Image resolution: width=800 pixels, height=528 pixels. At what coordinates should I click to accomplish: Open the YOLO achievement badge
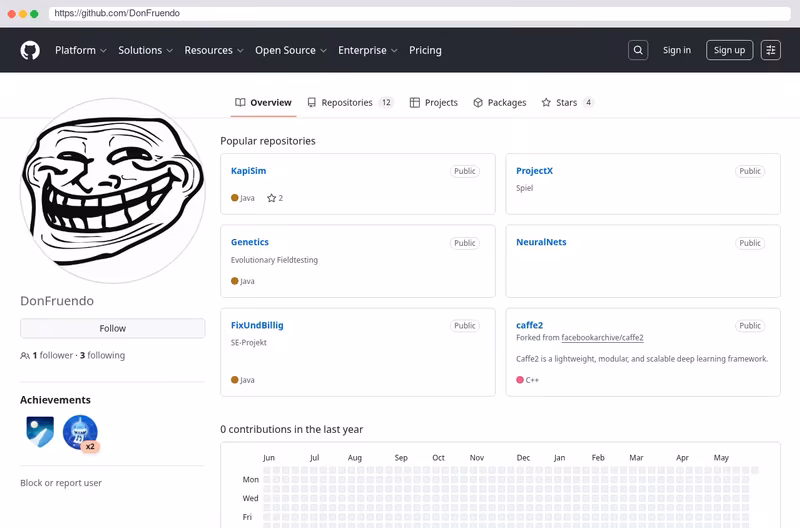40,432
